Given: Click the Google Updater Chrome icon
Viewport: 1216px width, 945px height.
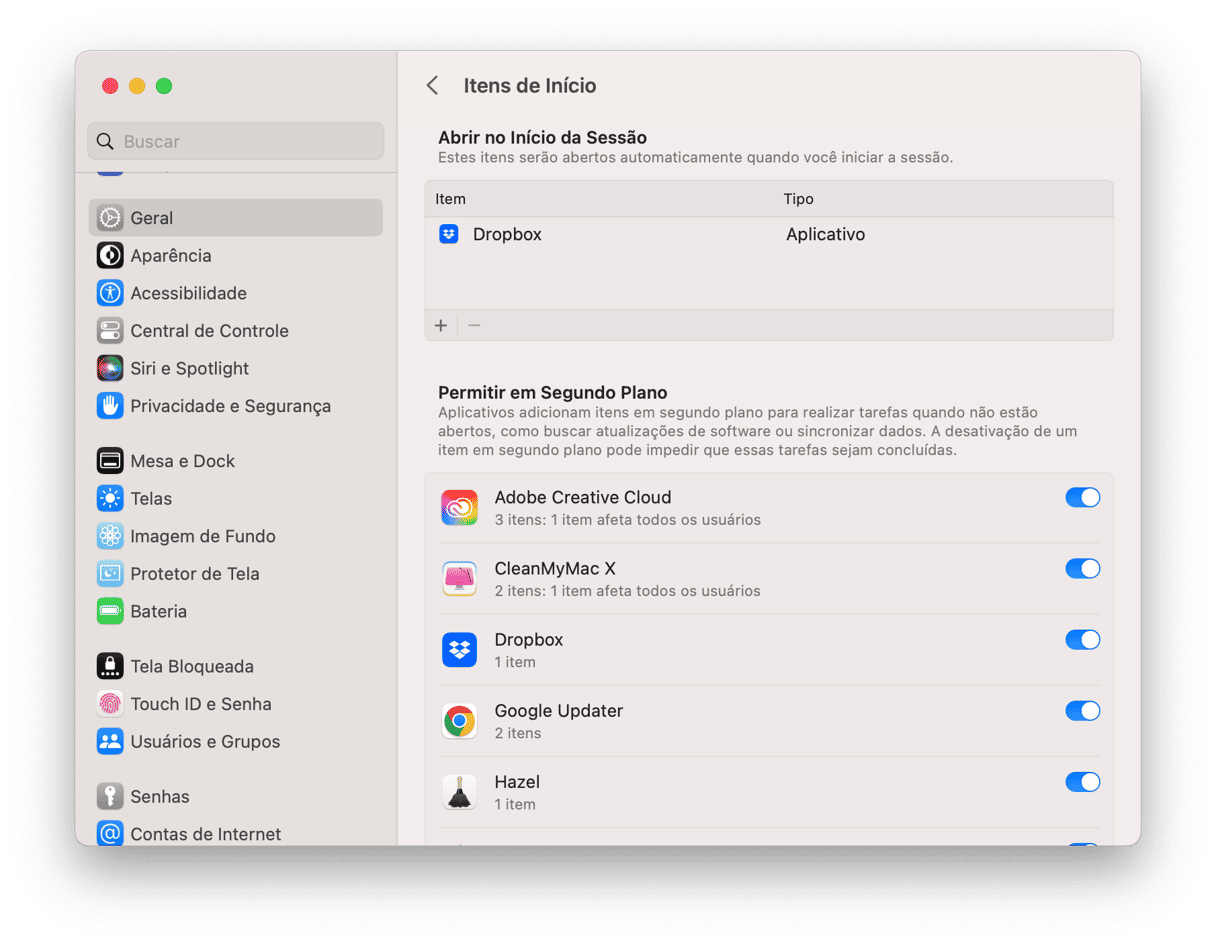Looking at the screenshot, I should point(460,721).
